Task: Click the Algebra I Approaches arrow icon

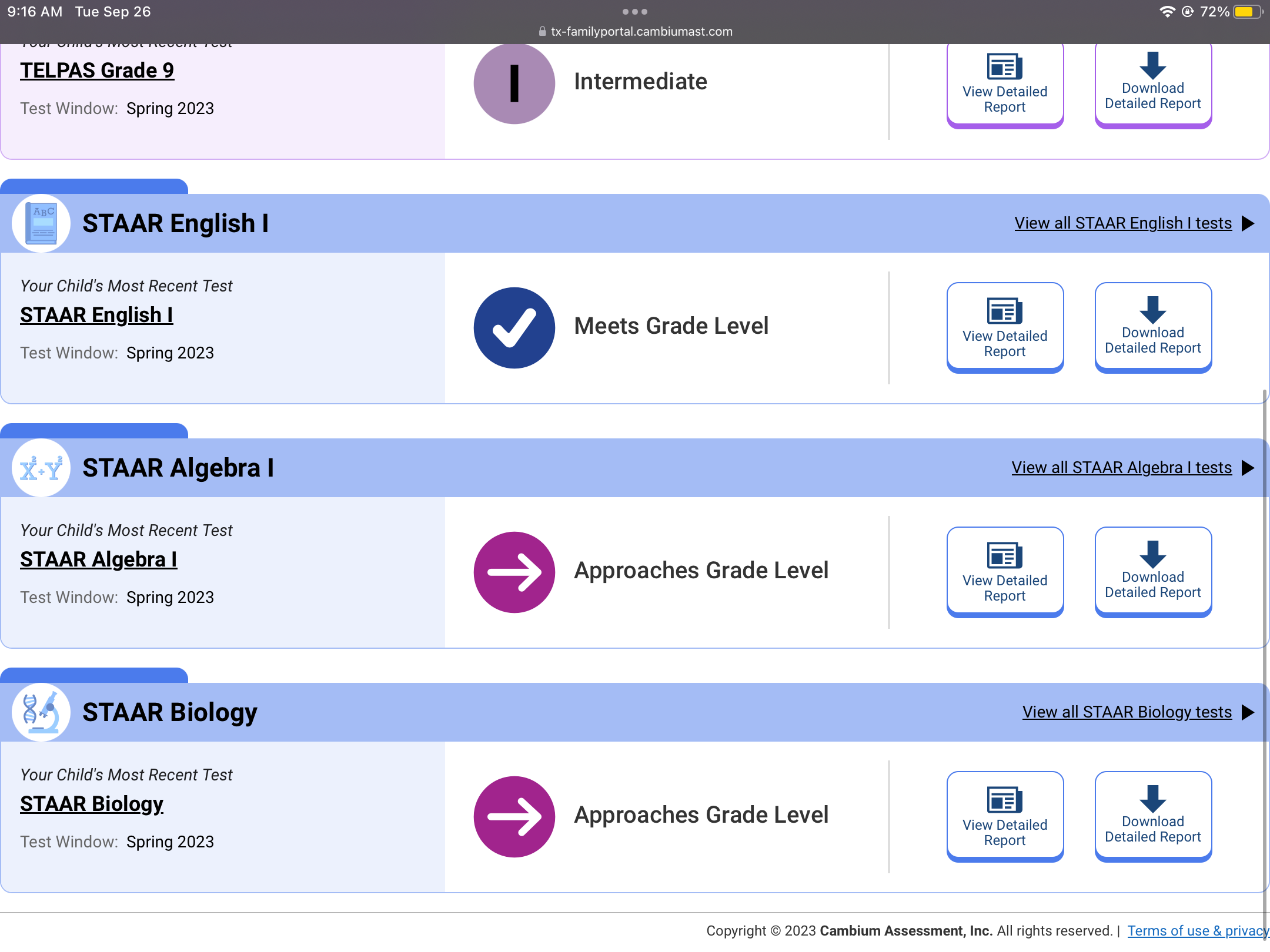Action: pos(514,572)
